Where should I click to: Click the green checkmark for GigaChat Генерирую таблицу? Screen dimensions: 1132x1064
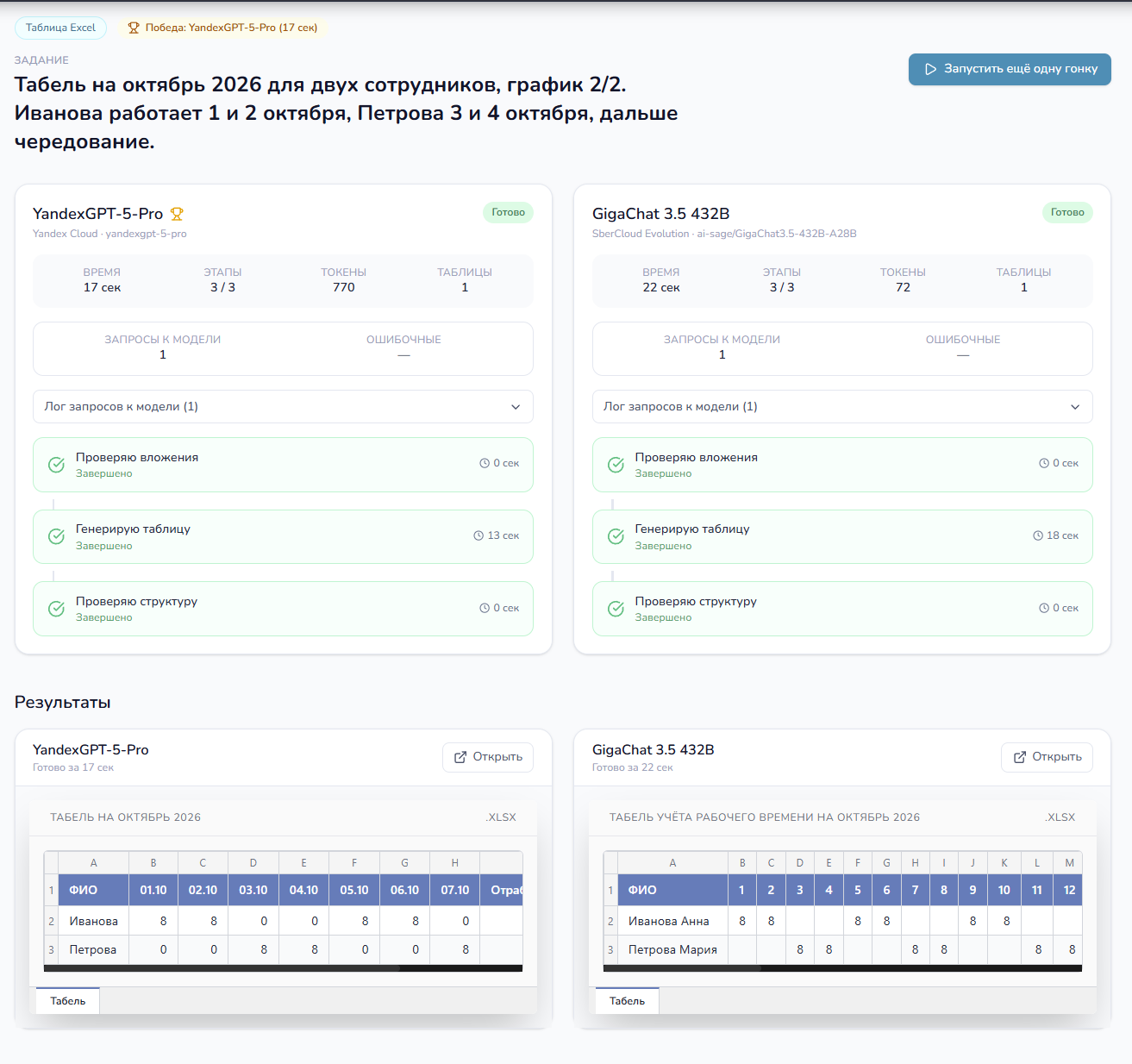tap(616, 536)
